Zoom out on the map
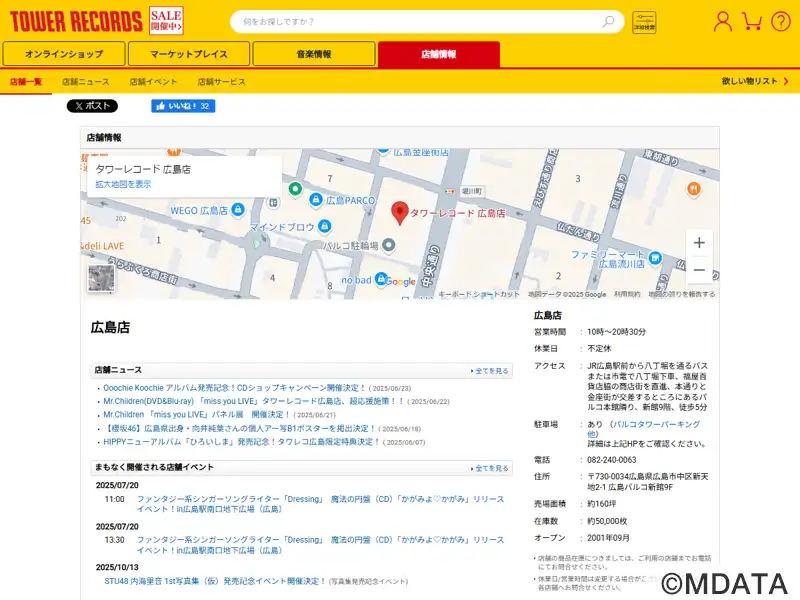The height and width of the screenshot is (600, 800). [x=699, y=270]
